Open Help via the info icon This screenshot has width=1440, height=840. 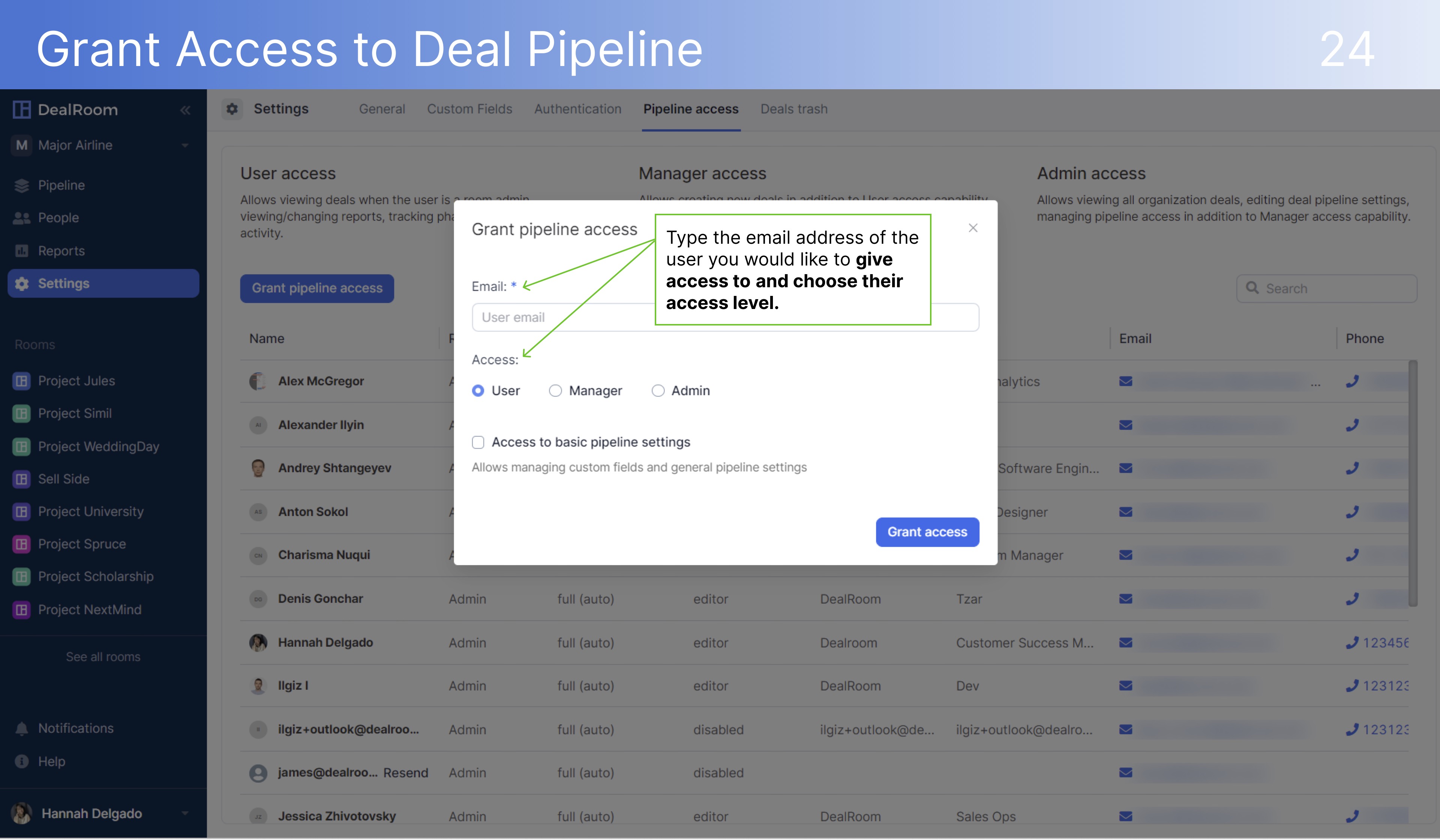click(21, 761)
